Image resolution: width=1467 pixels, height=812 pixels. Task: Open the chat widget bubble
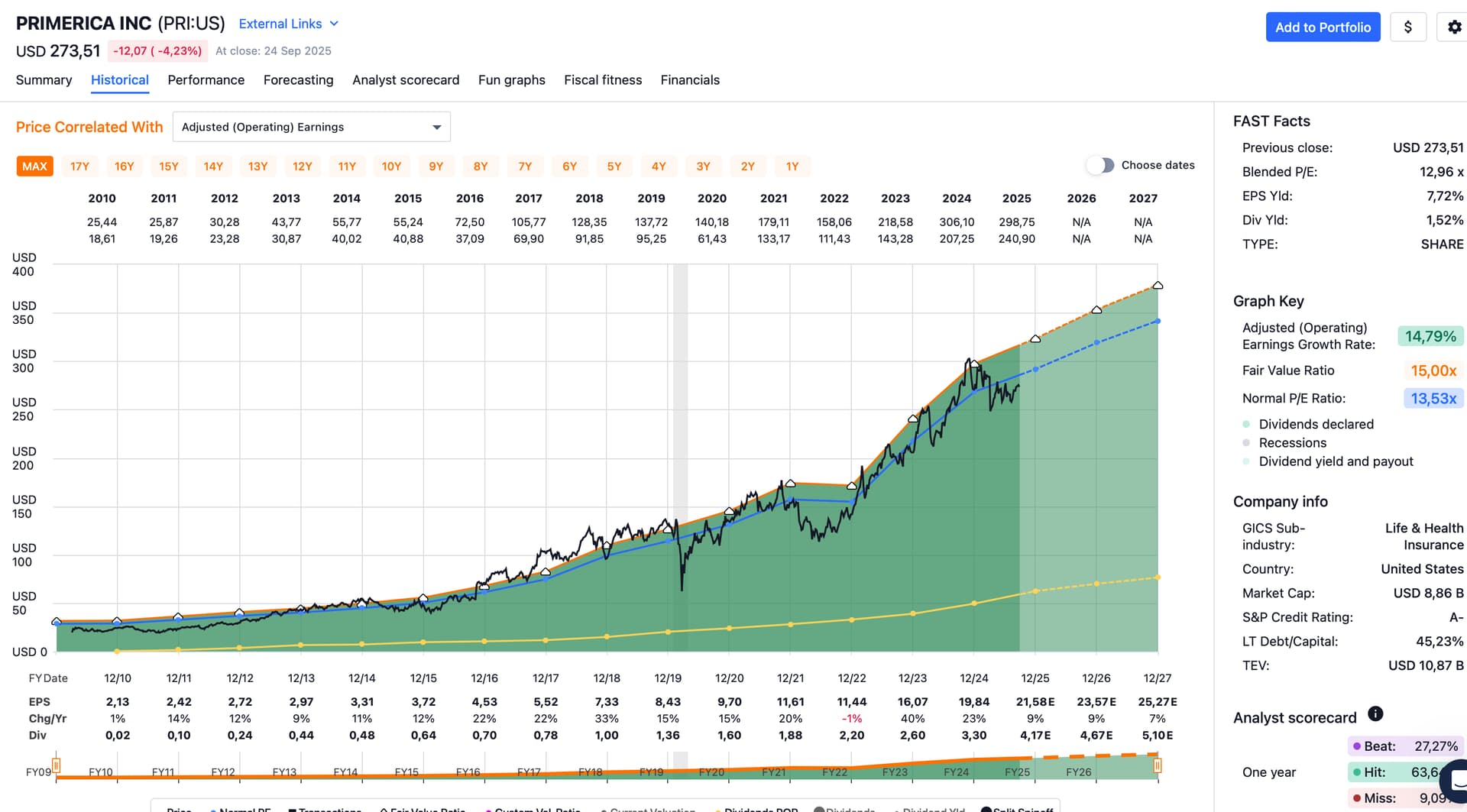[x=1456, y=780]
